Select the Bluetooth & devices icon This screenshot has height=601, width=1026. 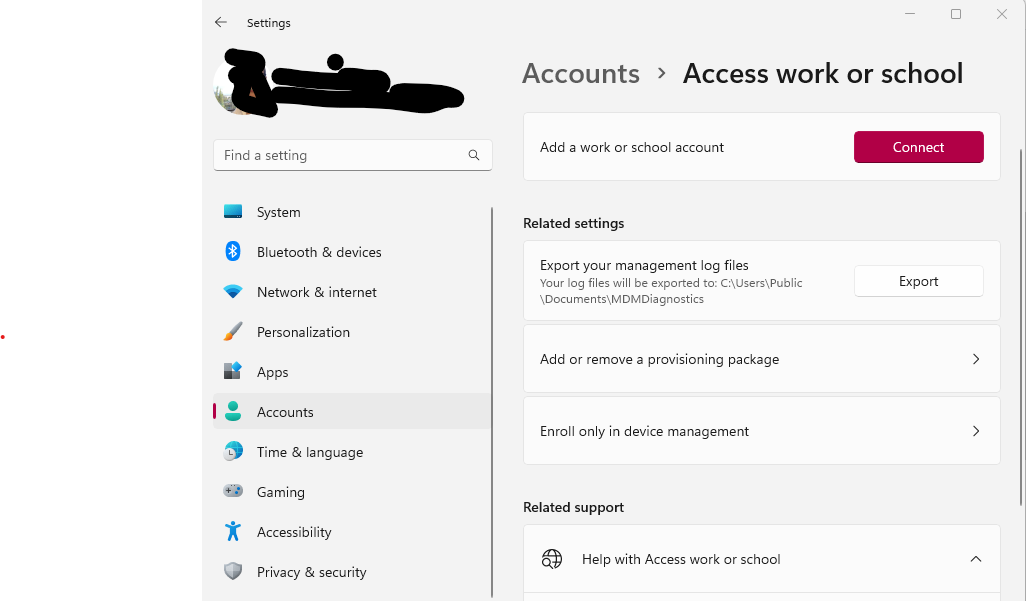pos(234,252)
